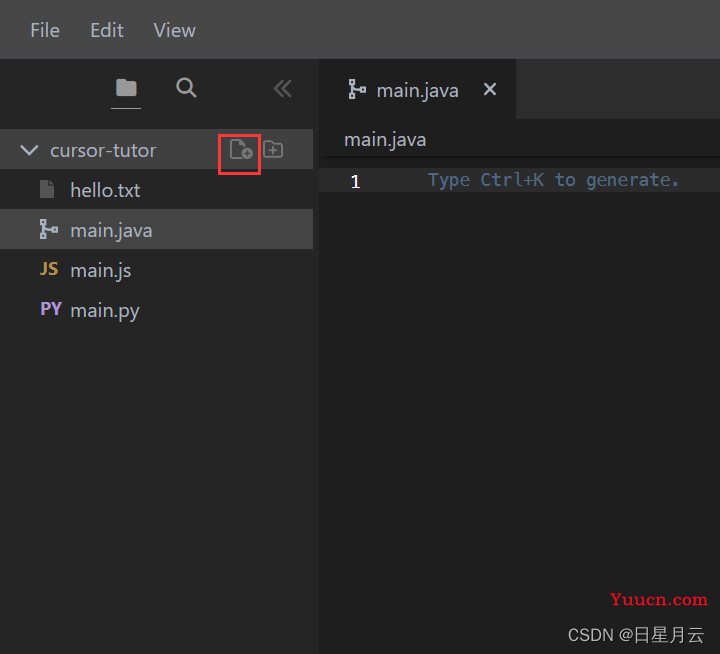720x654 pixels.
Task: Click the main.java breadcrumb path
Action: point(385,140)
